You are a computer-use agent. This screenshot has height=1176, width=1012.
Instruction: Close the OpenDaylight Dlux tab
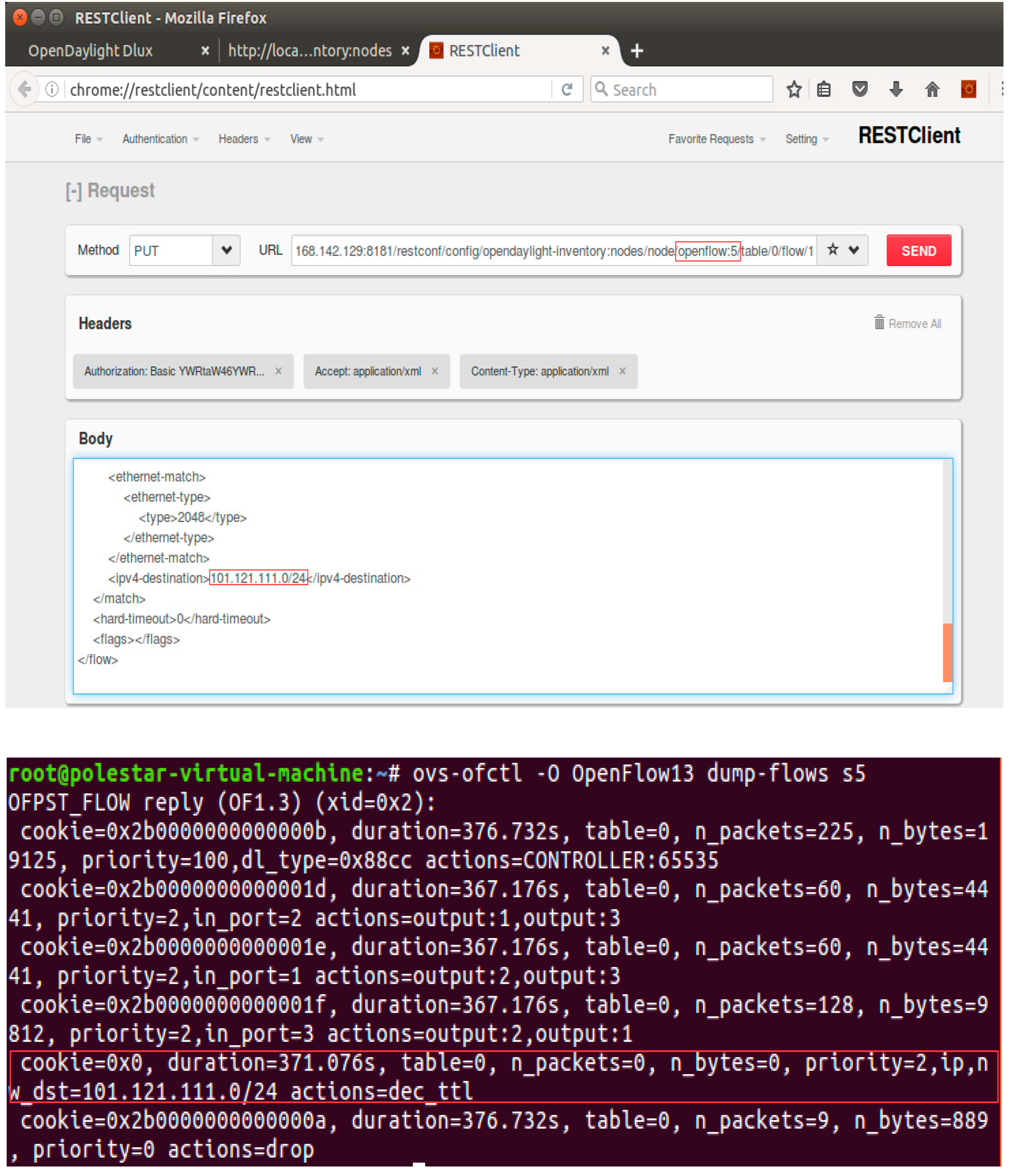pos(206,51)
